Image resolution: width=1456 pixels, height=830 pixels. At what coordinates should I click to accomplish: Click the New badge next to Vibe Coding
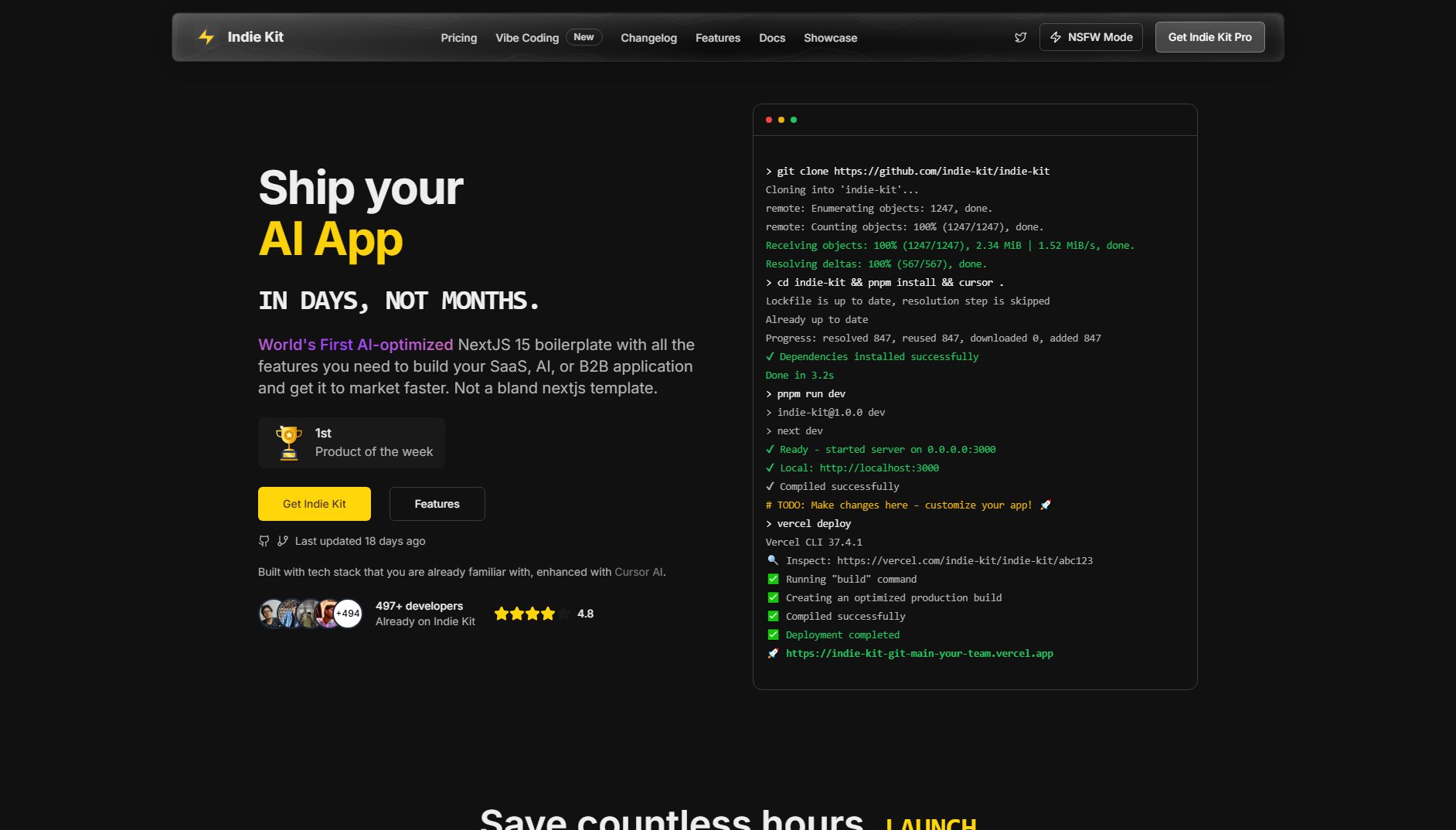click(583, 37)
